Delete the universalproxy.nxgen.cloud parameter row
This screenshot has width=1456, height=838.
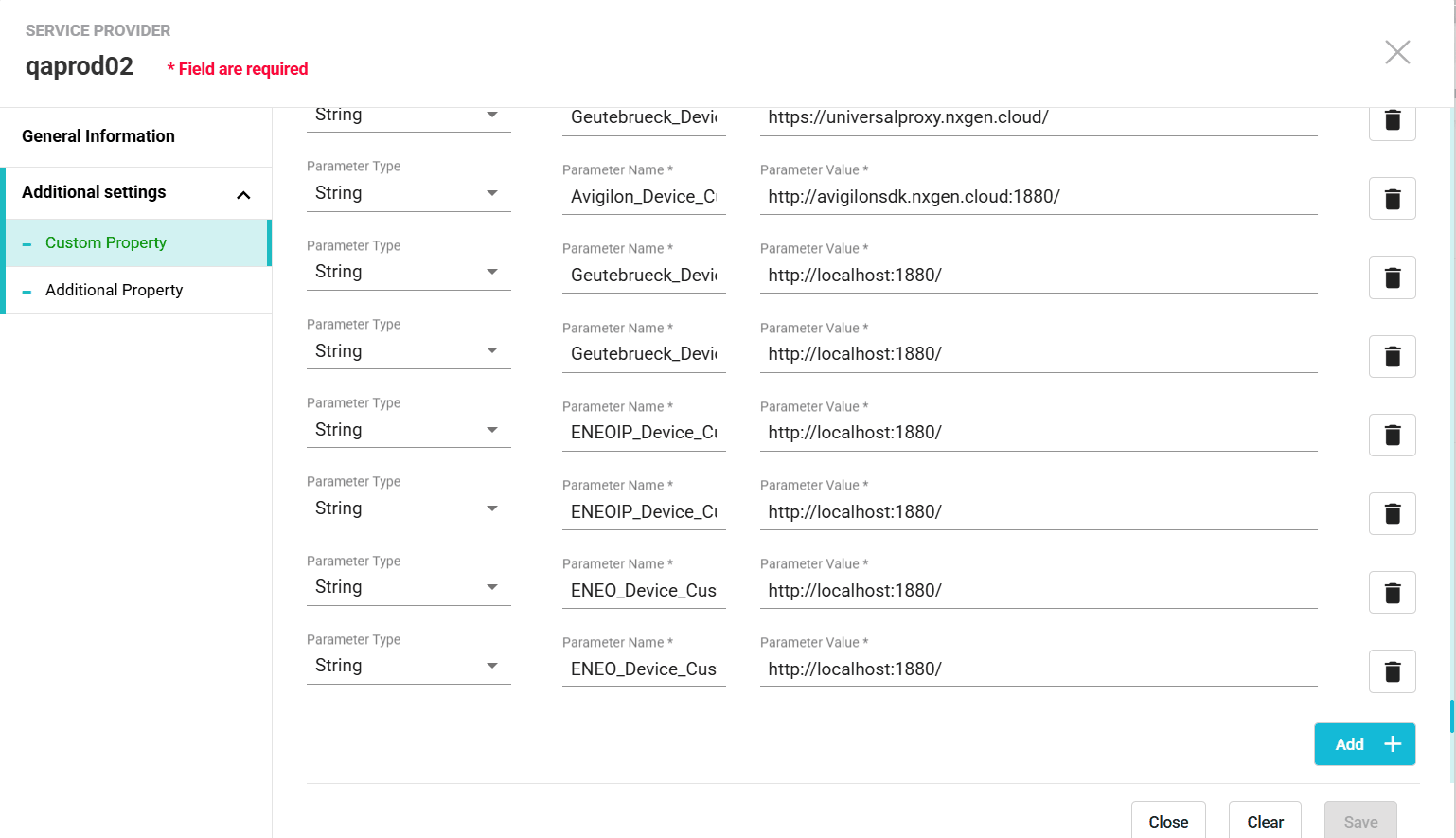point(1392,121)
